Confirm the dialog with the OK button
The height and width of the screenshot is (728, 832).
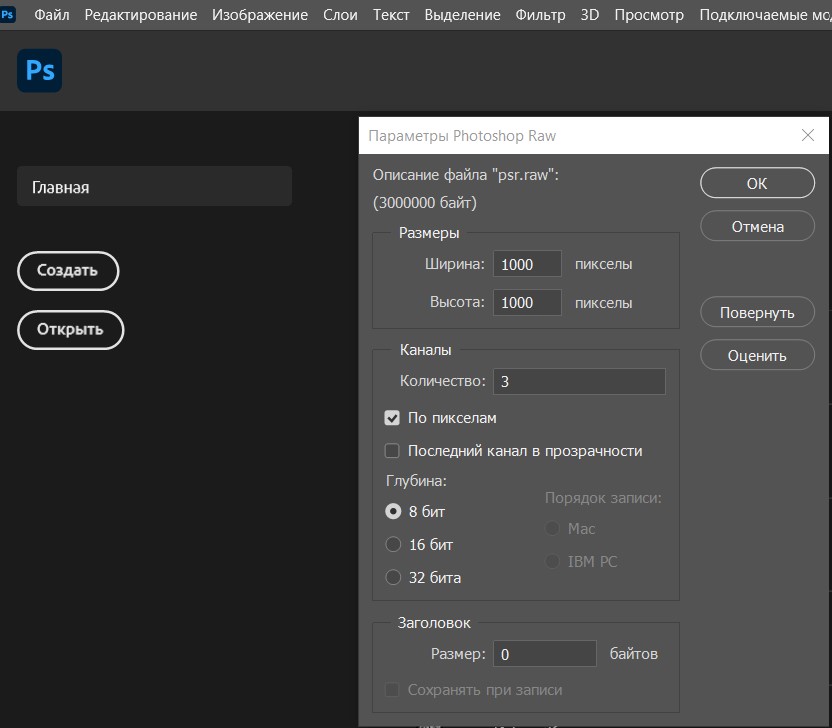pos(757,183)
